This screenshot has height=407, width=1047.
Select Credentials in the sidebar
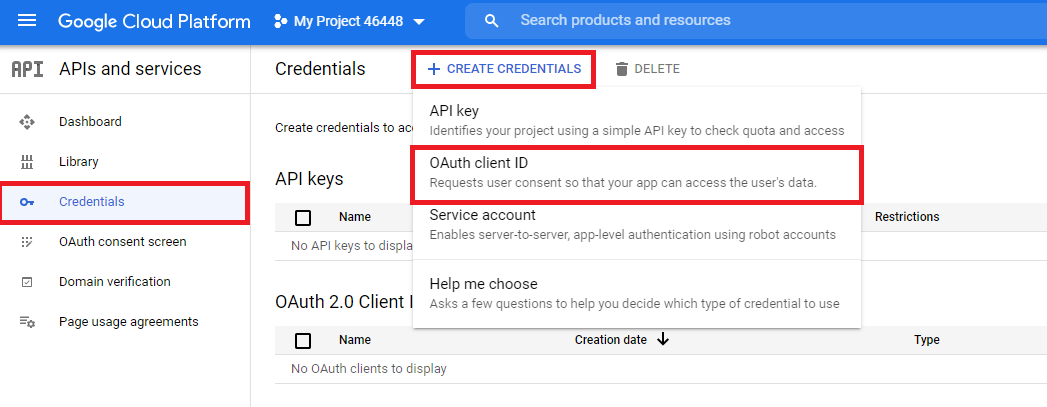[x=125, y=202]
